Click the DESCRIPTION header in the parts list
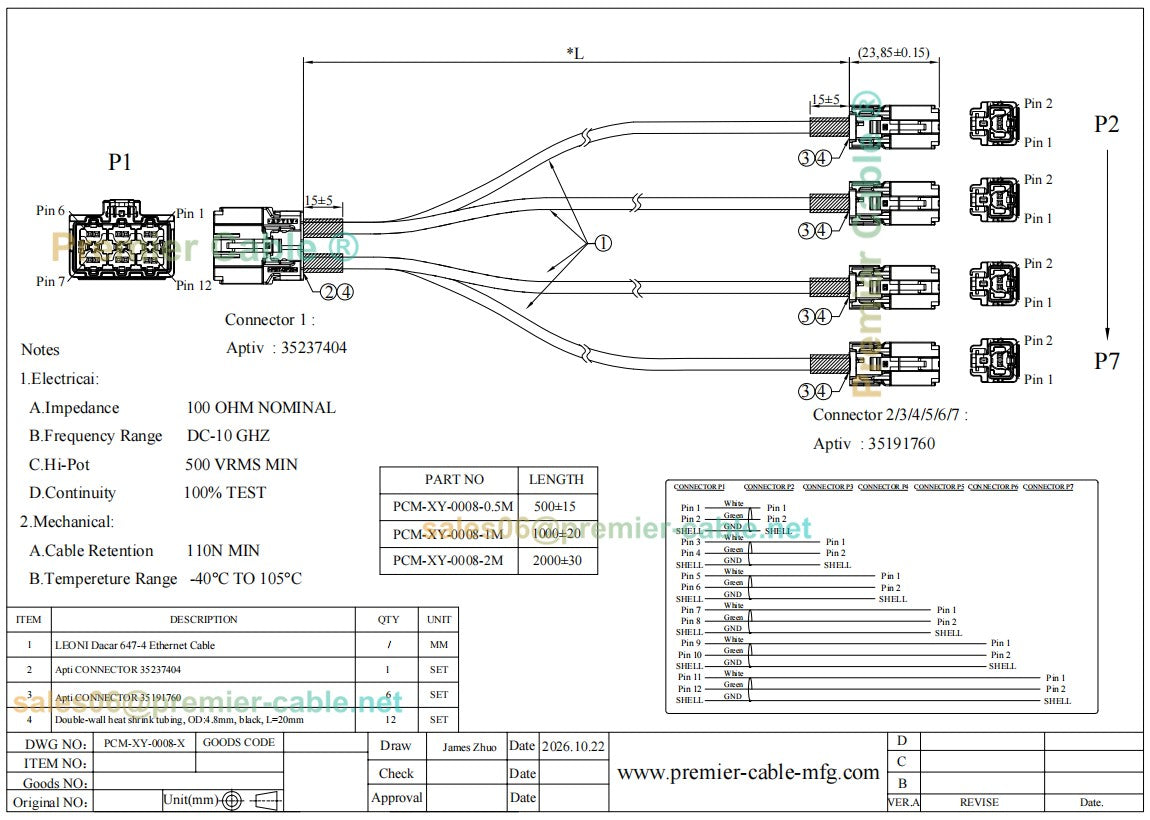 coord(204,620)
